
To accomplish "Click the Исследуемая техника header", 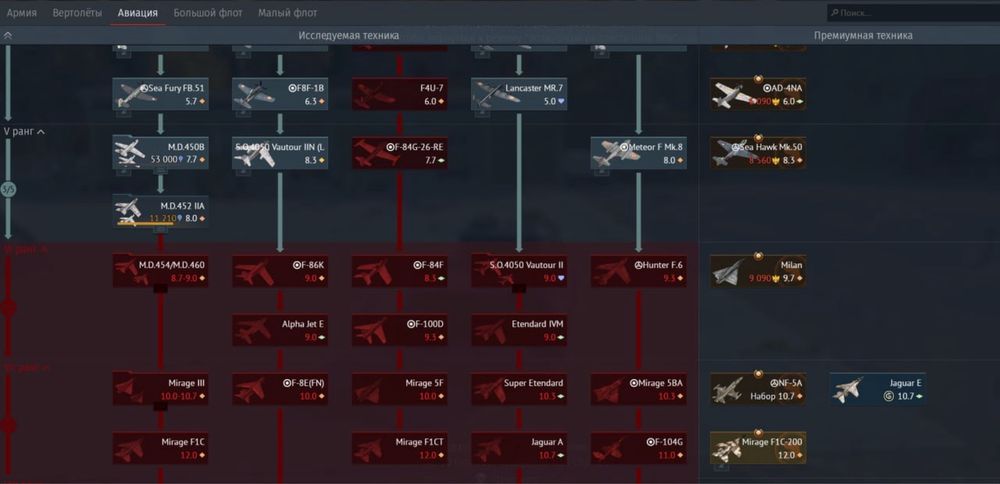I will (349, 36).
